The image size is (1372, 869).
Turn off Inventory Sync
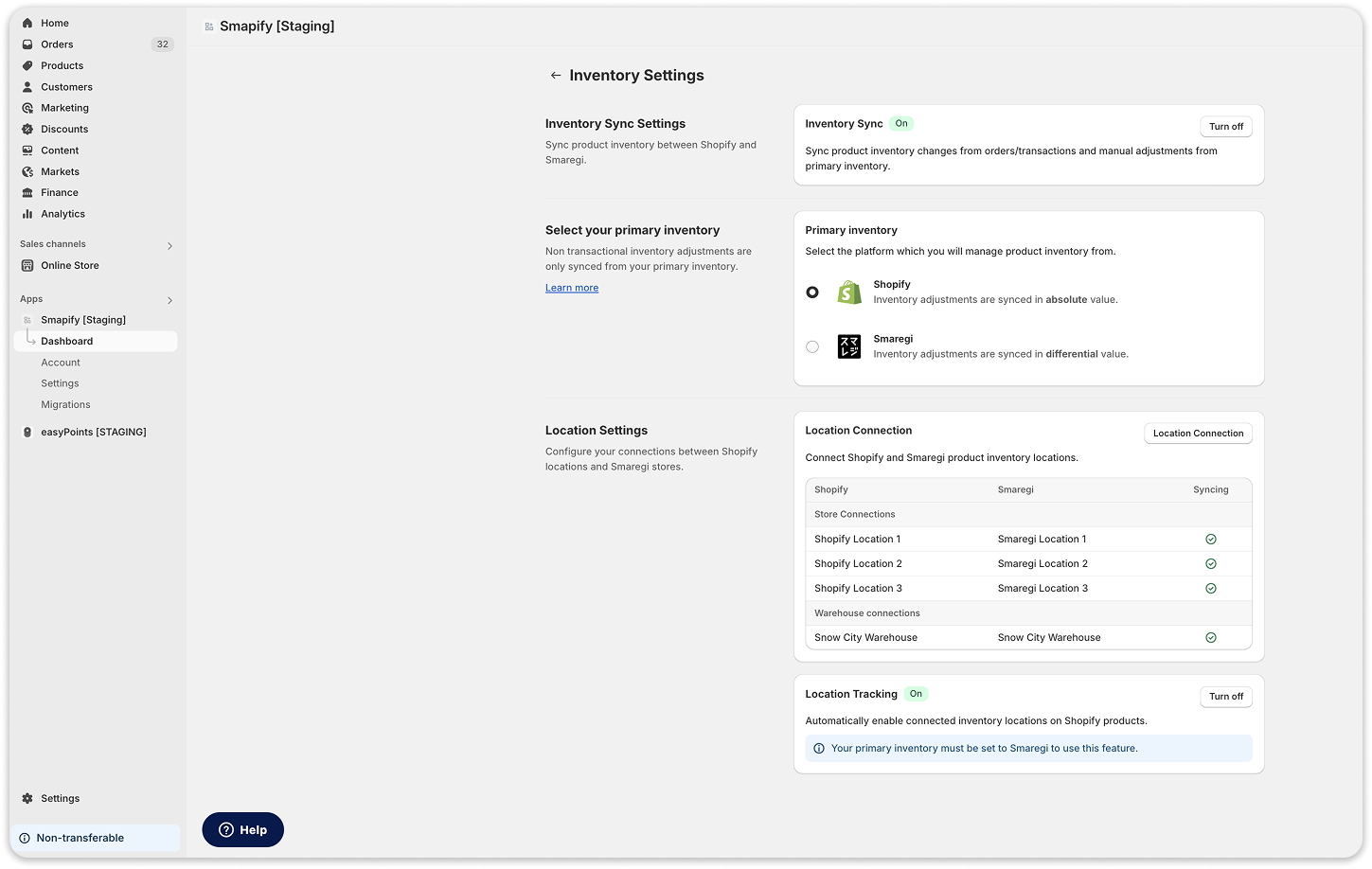point(1226,127)
